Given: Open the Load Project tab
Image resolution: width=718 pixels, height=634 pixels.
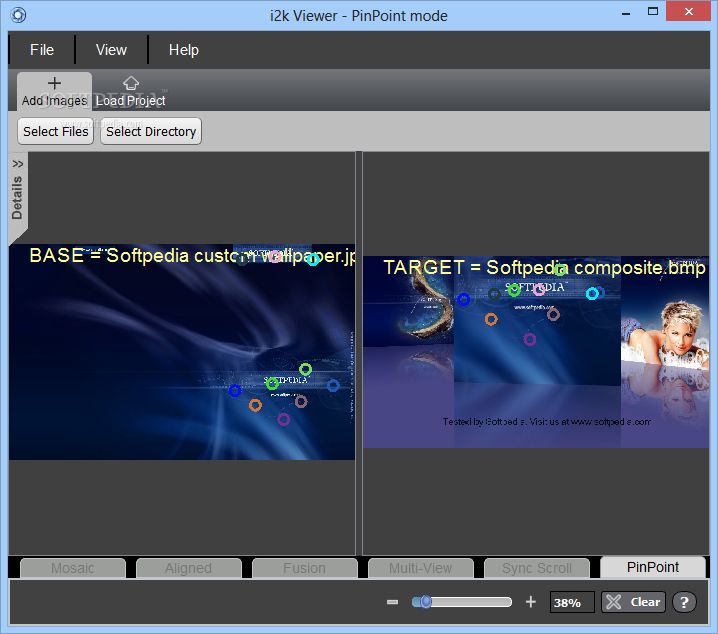Looking at the screenshot, I should click(131, 92).
